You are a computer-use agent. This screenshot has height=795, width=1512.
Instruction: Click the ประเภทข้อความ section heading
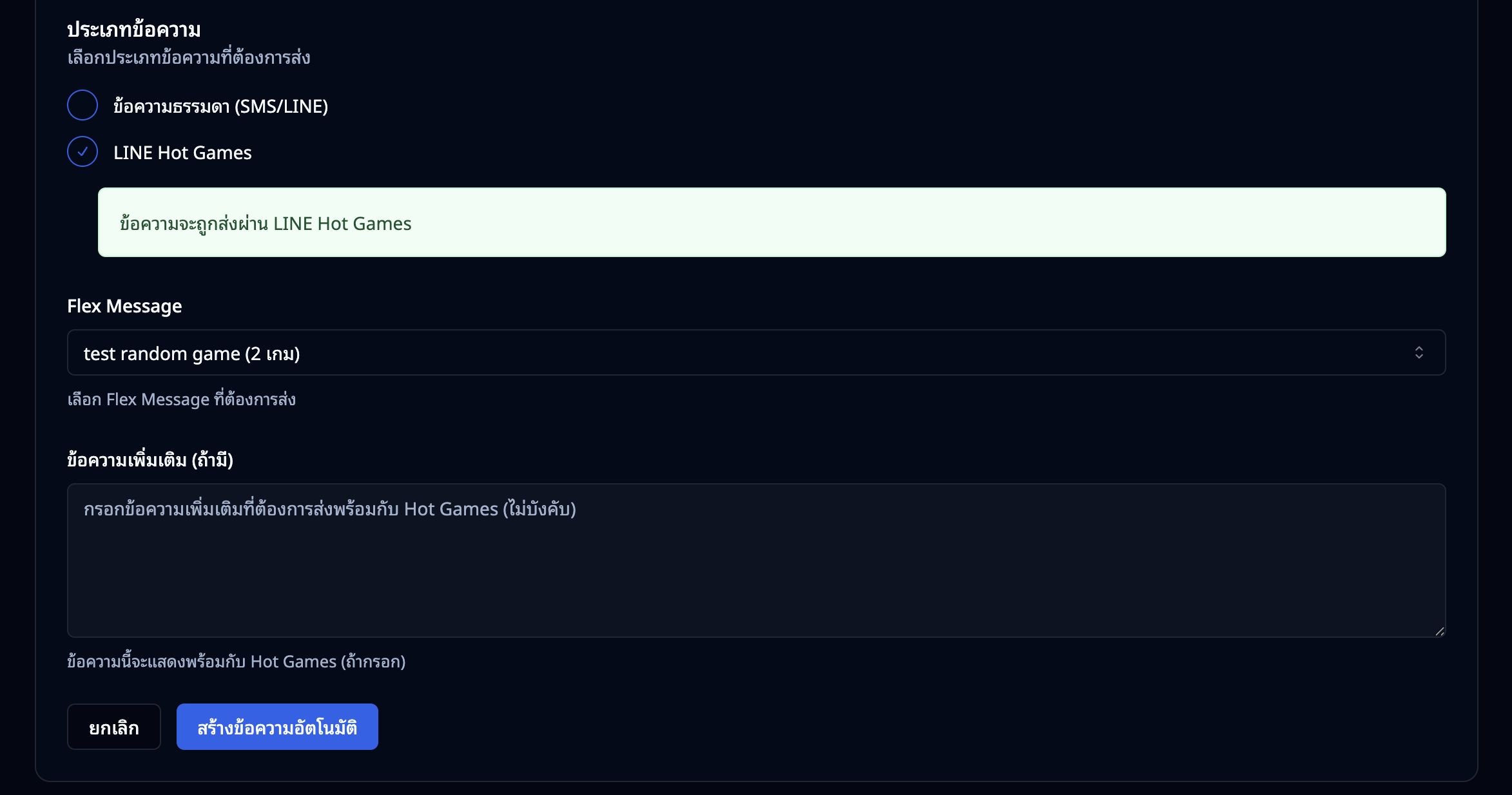[x=134, y=30]
